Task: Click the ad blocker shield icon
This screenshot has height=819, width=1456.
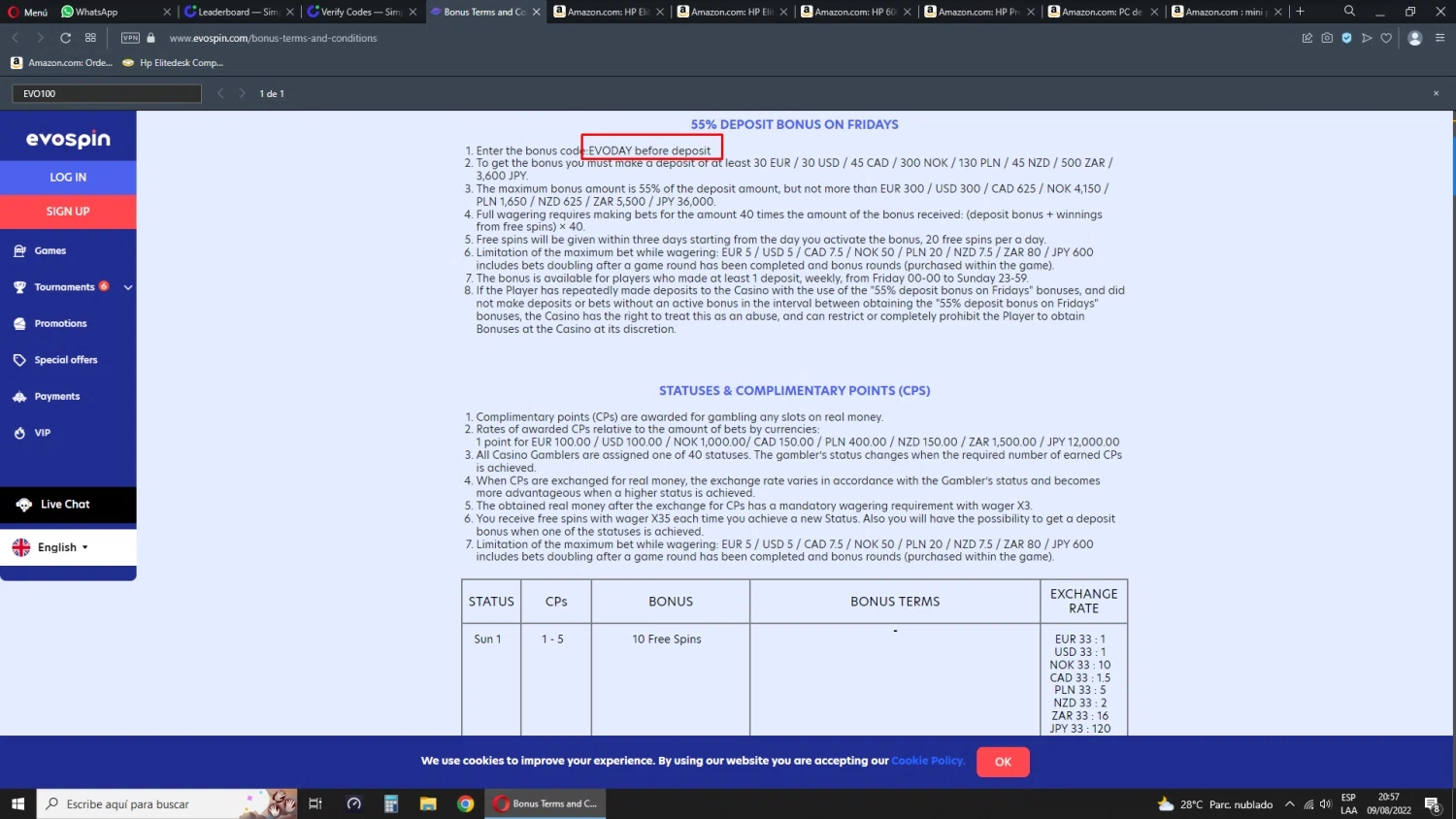Action: coord(1346,38)
